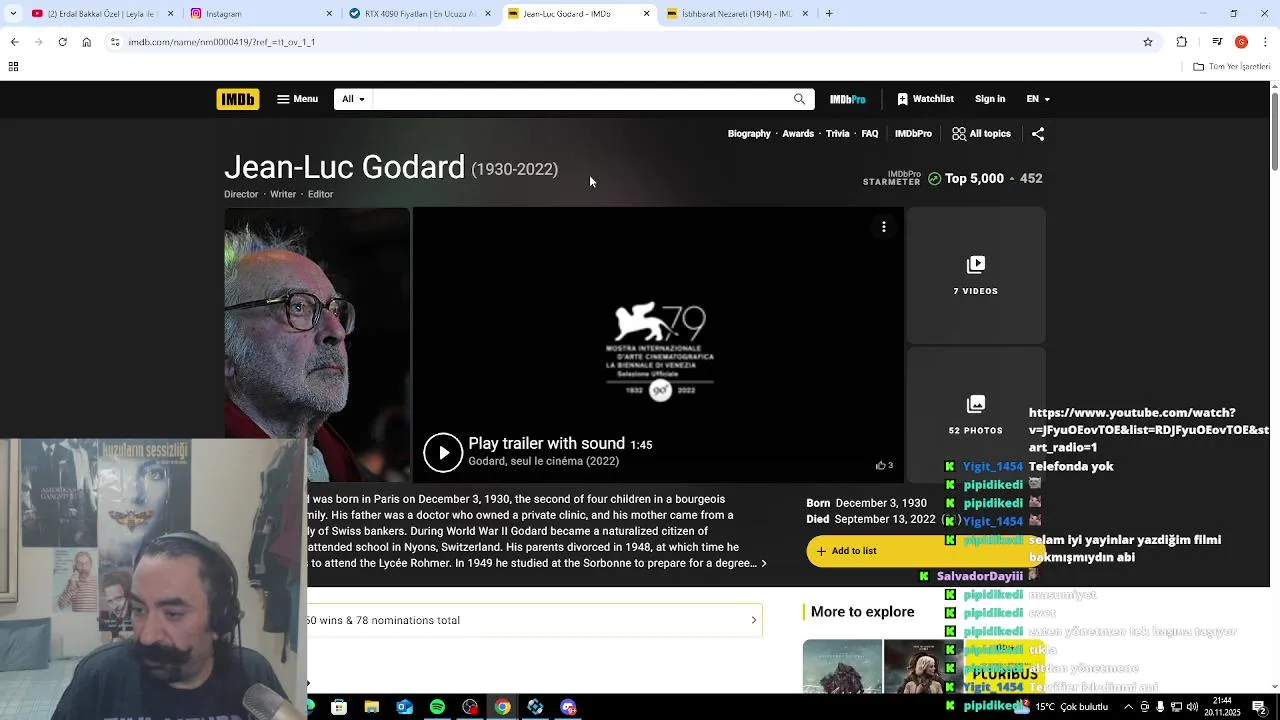Open Chrome from the taskbar

[x=502, y=707]
